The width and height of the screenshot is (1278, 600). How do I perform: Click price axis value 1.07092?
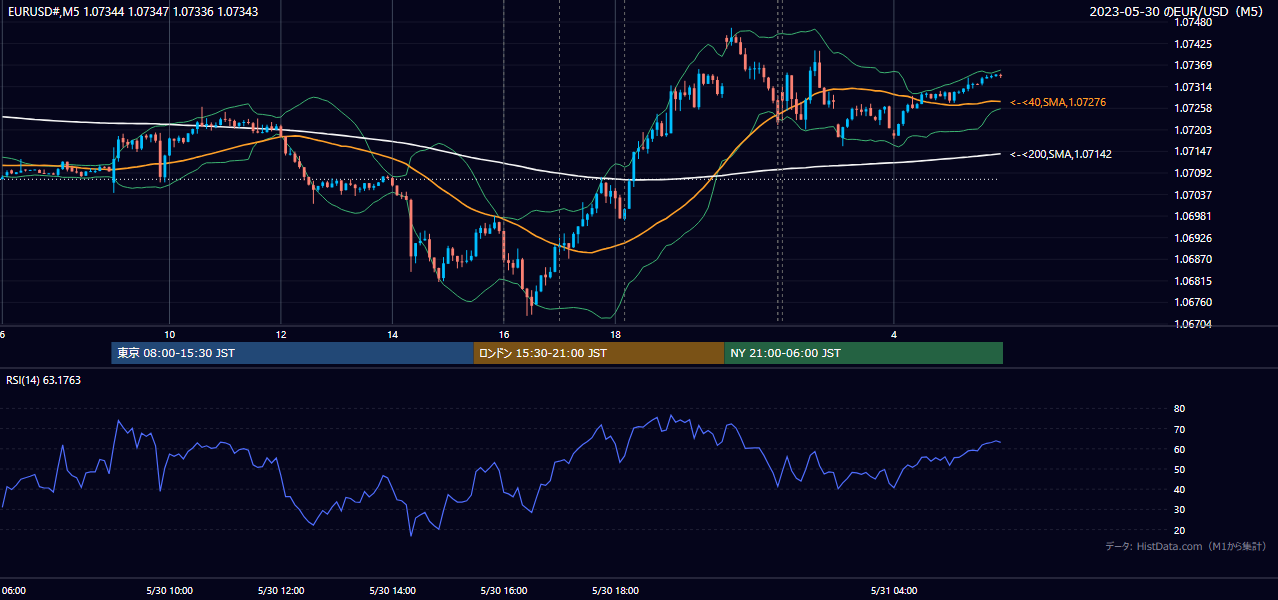click(1194, 173)
